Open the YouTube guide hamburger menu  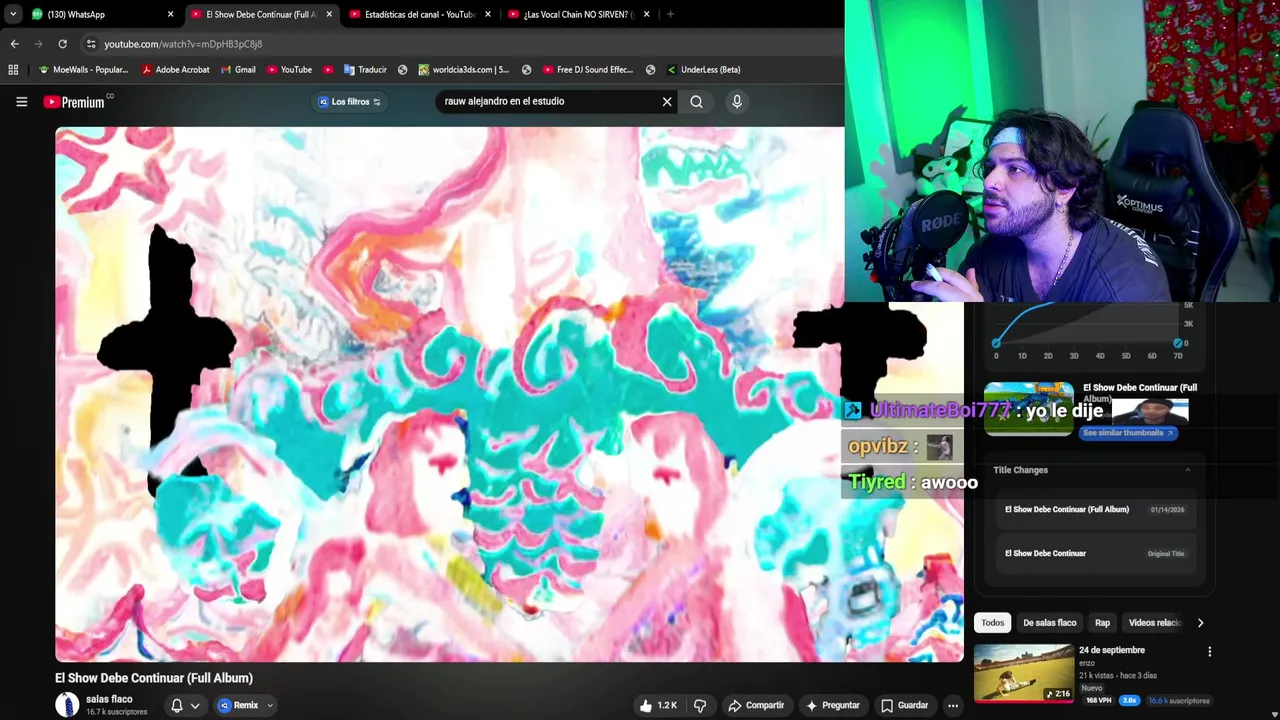(21, 101)
